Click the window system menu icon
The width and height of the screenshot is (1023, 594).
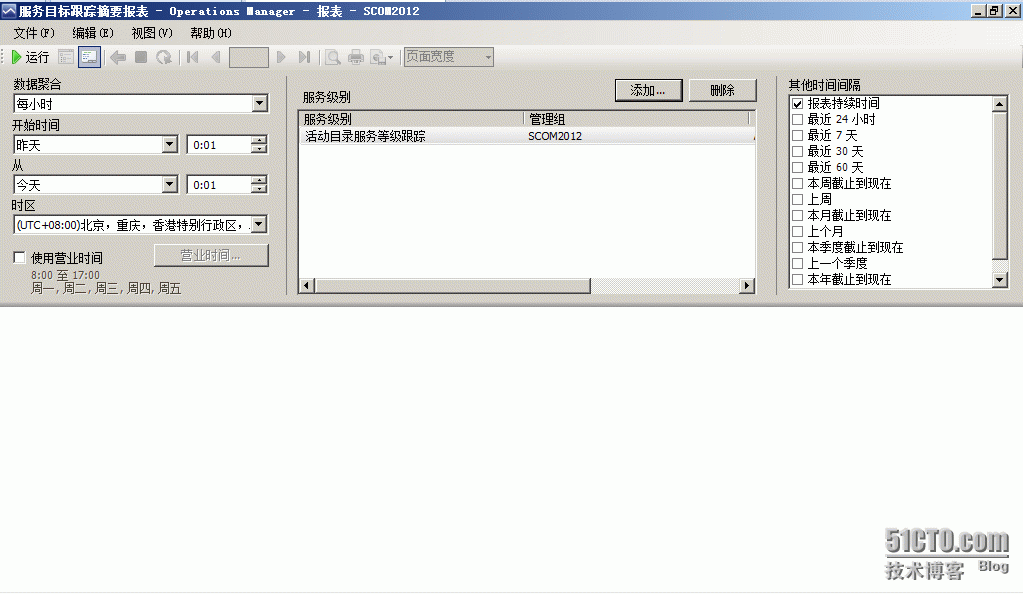pos(8,10)
